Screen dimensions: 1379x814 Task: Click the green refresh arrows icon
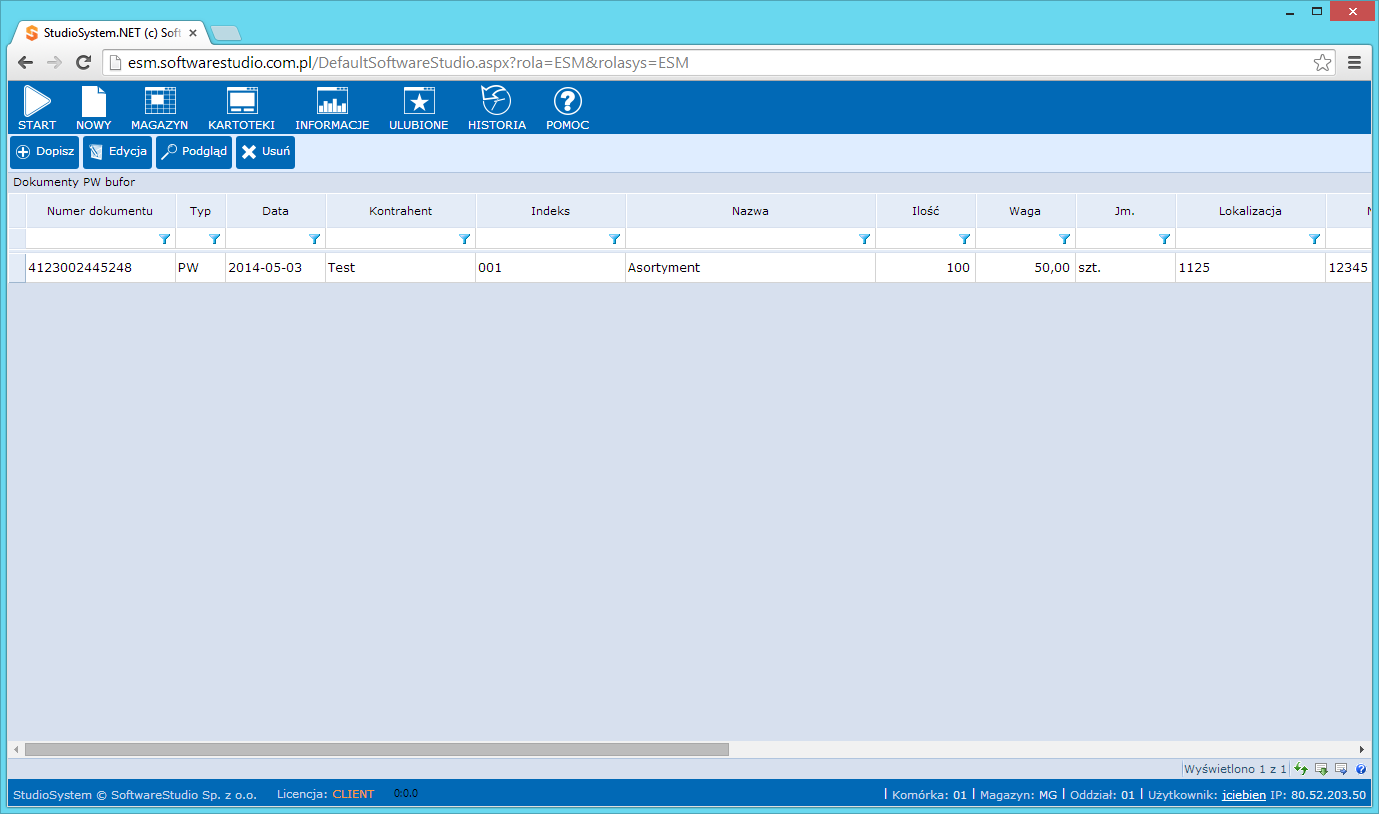coord(1301,769)
